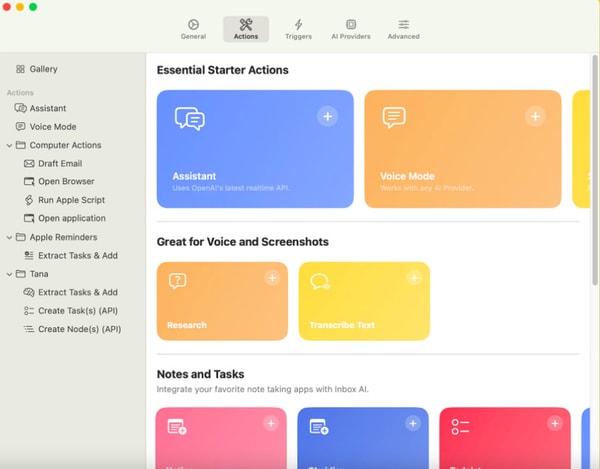600x469 pixels.
Task: Open the Advanced settings tab
Action: tap(404, 29)
